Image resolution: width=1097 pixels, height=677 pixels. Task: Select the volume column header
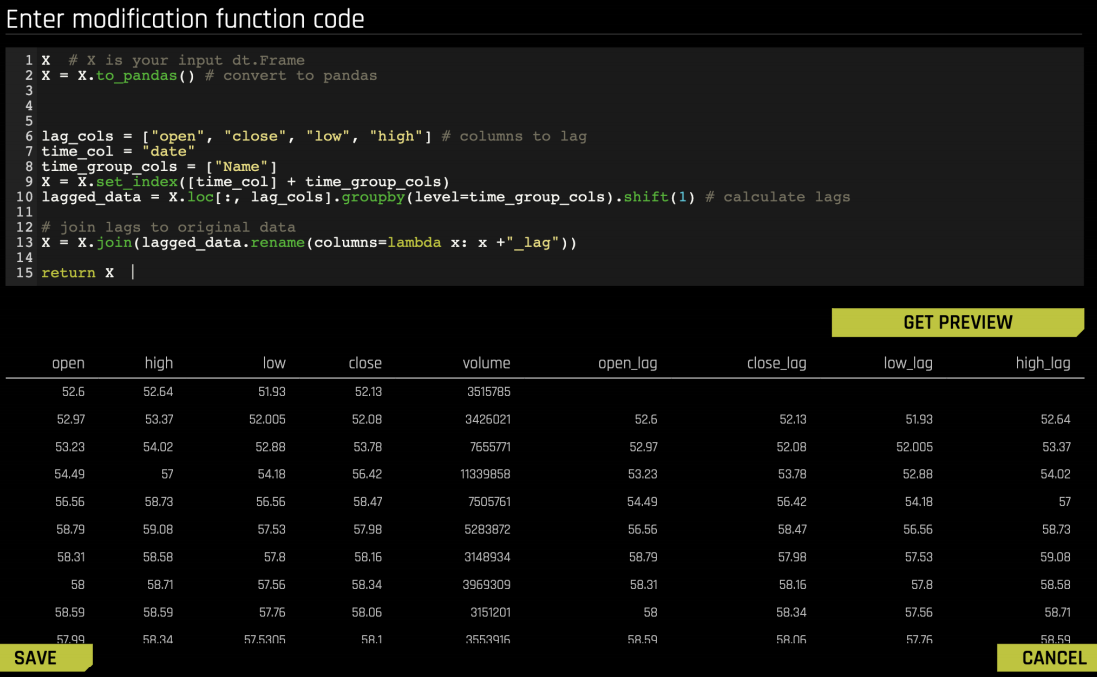[486, 363]
